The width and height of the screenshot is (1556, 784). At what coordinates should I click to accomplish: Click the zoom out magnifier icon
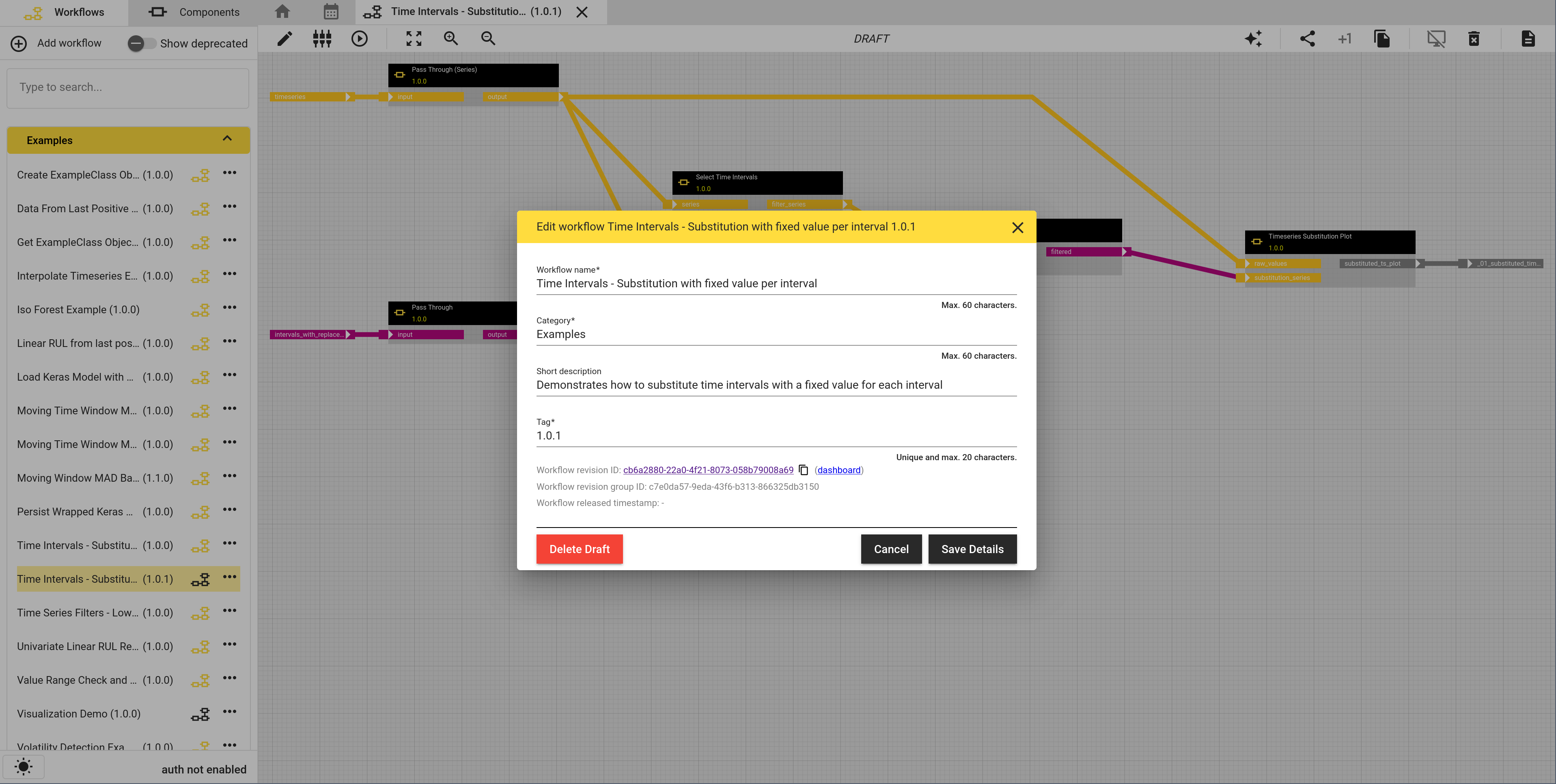(x=488, y=39)
